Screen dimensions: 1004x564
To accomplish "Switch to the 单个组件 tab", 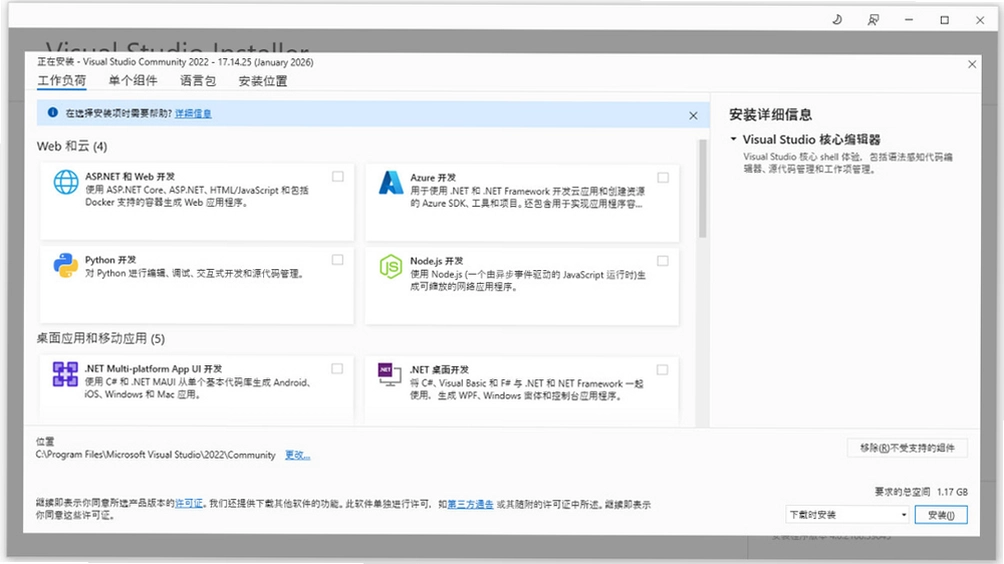I will tap(133, 81).
